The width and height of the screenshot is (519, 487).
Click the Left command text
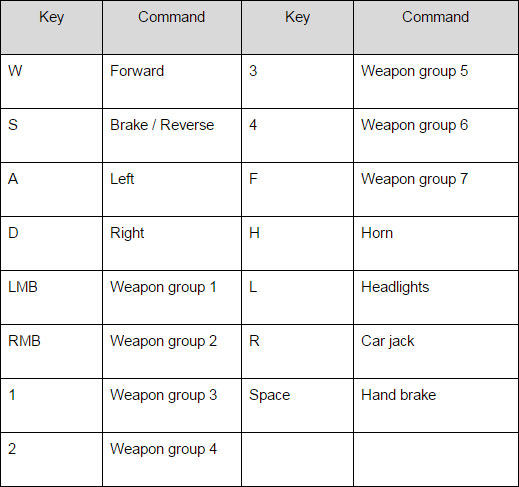point(122,179)
